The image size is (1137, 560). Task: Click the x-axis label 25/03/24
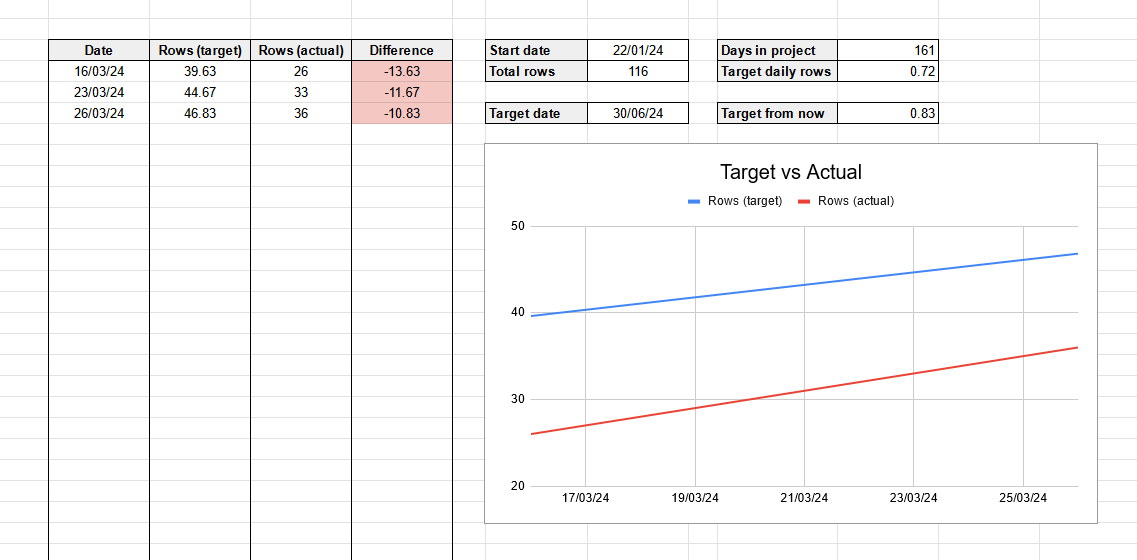pos(1023,498)
